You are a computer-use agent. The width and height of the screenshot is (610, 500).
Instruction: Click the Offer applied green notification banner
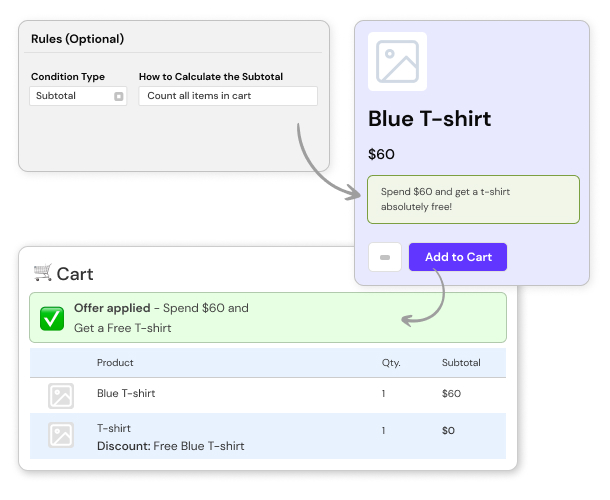(x=268, y=318)
